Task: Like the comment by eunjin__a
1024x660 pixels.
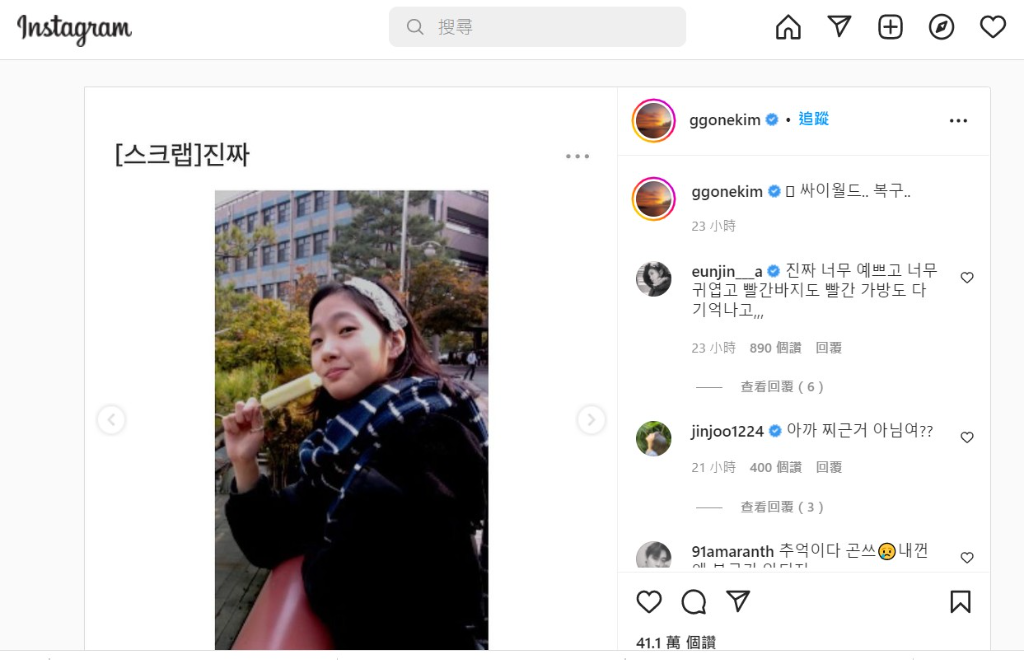Action: [x=967, y=277]
